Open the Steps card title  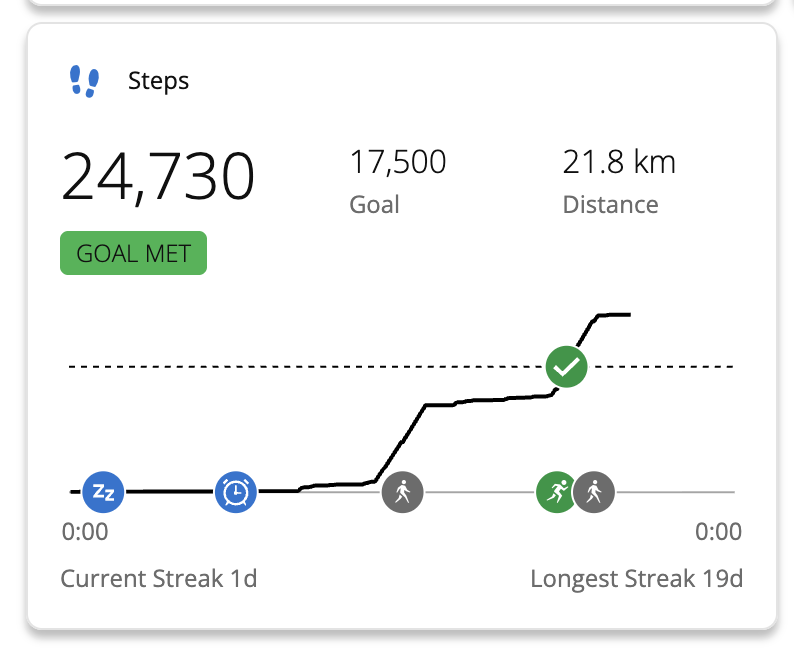tap(158, 81)
